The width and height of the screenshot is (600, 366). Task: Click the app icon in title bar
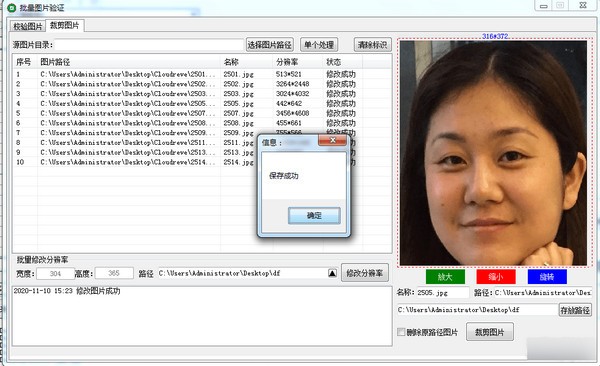(11, 8)
